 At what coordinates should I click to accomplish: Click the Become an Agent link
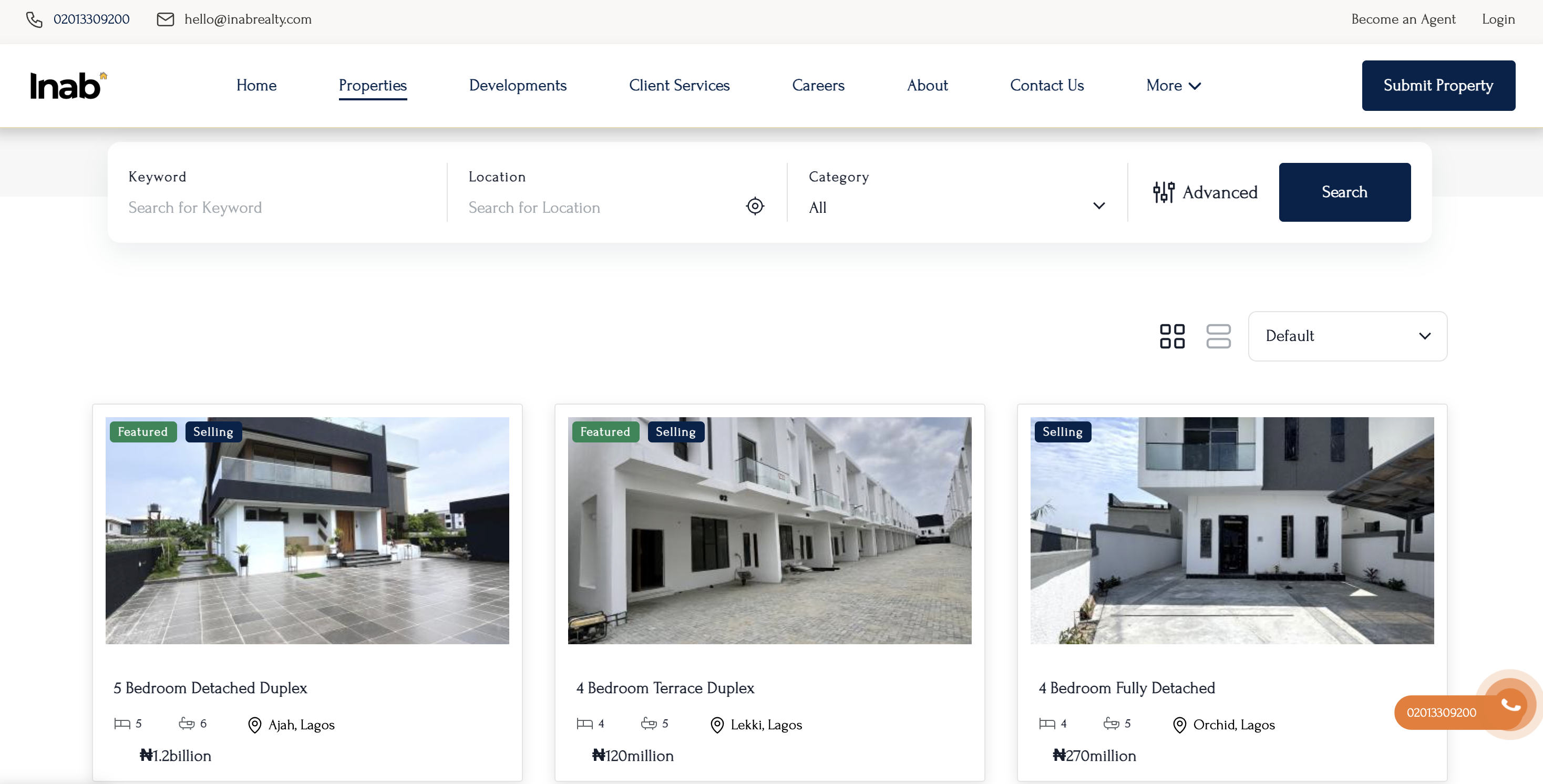[1402, 19]
